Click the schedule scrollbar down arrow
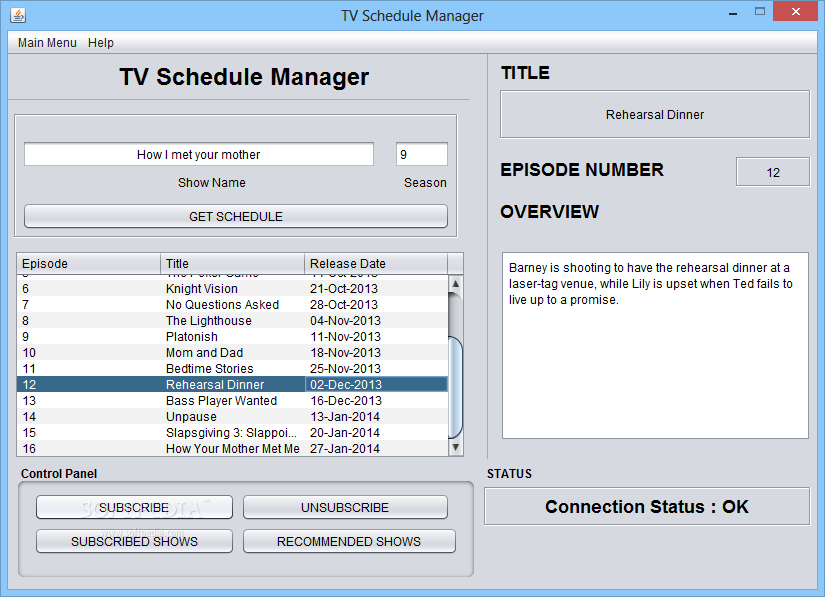Viewport: 825px width, 597px height. [x=456, y=448]
